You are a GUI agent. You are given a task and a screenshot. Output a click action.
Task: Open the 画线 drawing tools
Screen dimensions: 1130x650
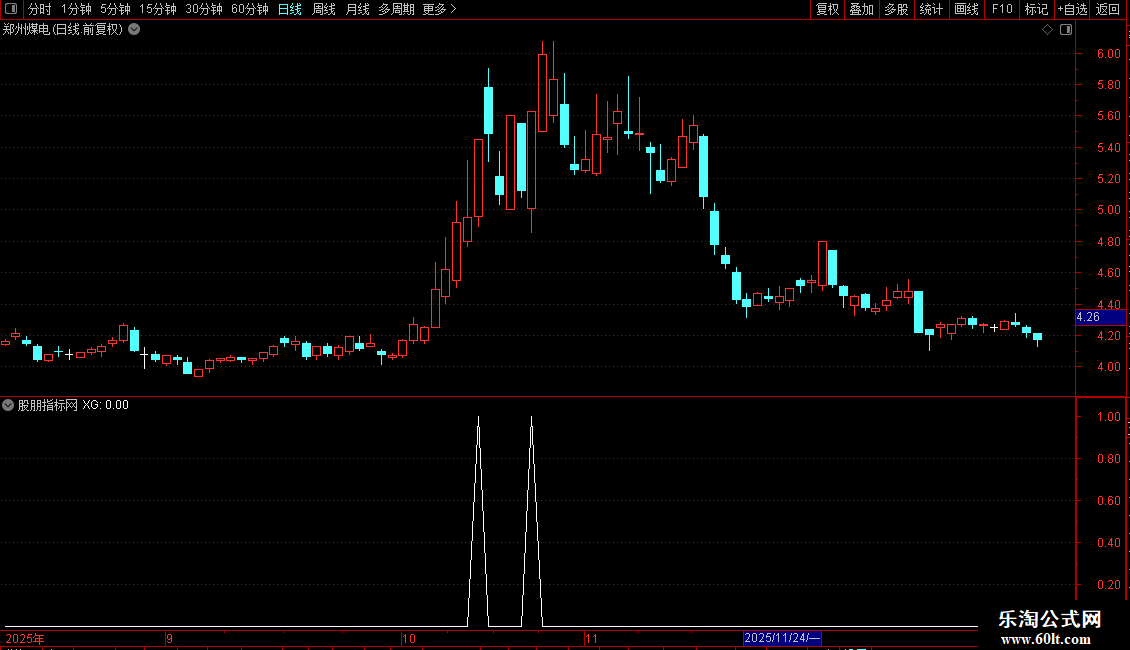[966, 9]
